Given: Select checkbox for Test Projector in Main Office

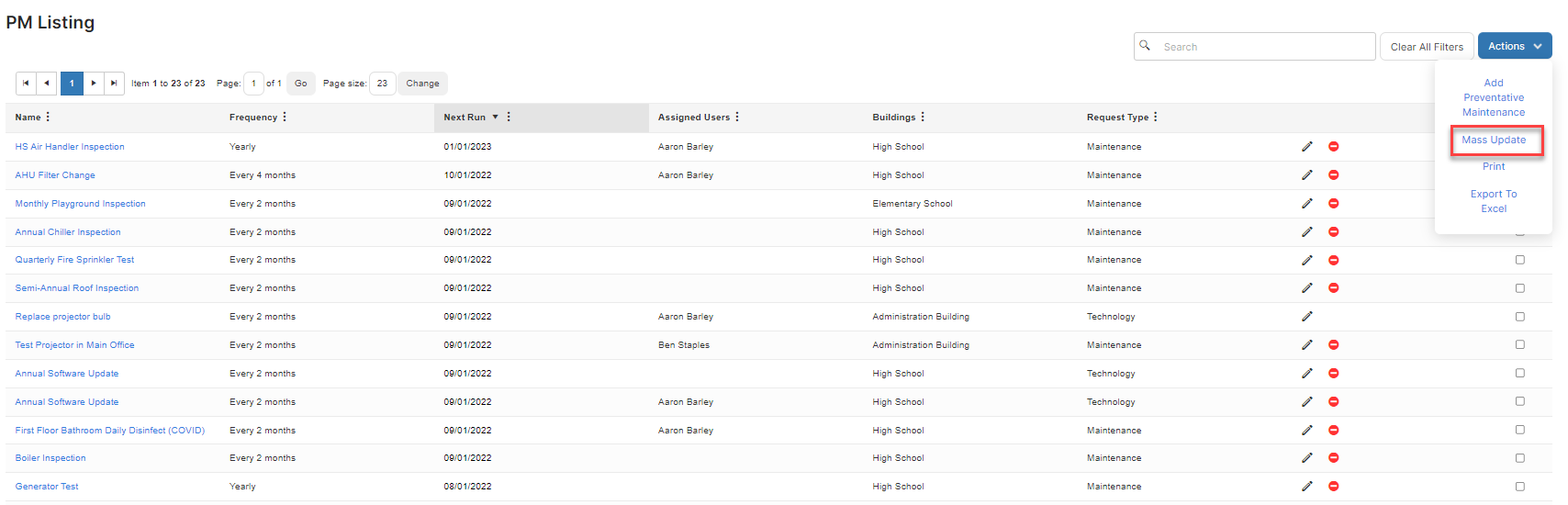Looking at the screenshot, I should 1519,344.
